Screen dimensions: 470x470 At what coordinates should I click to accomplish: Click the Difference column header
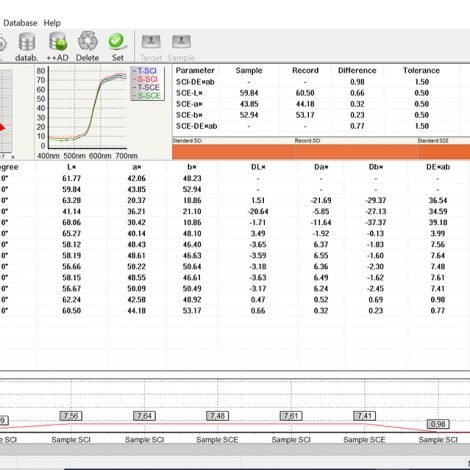(x=357, y=70)
